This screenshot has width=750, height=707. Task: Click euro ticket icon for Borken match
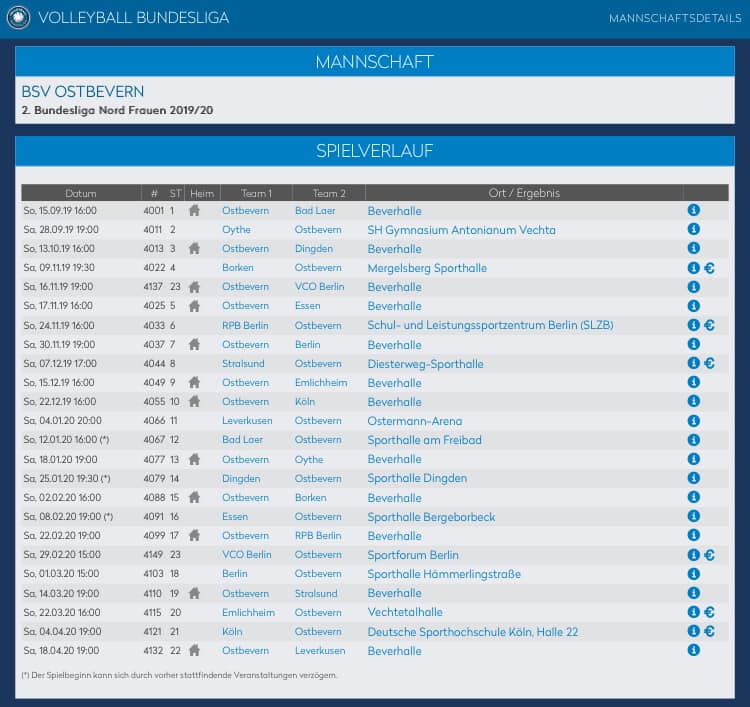[709, 268]
